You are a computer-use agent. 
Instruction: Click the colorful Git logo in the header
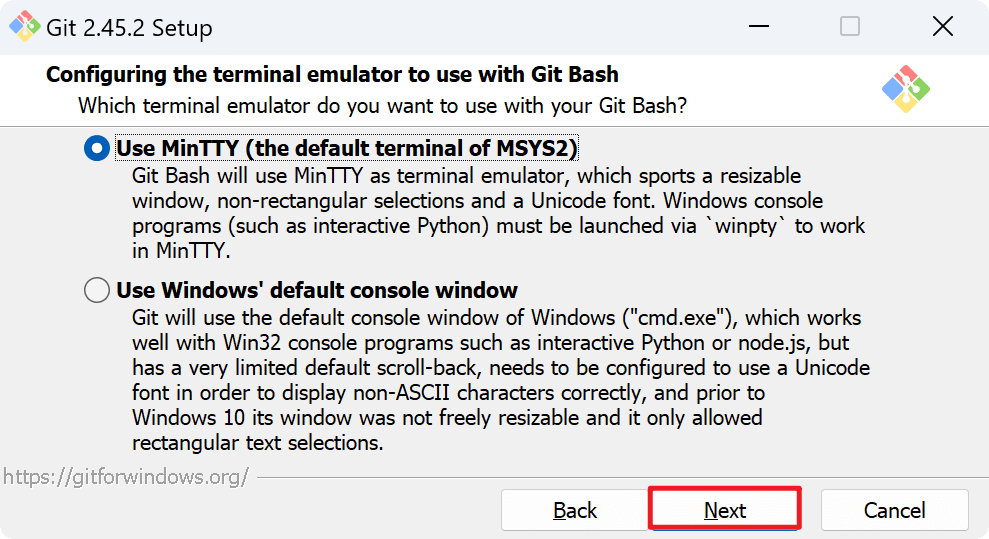tap(905, 89)
